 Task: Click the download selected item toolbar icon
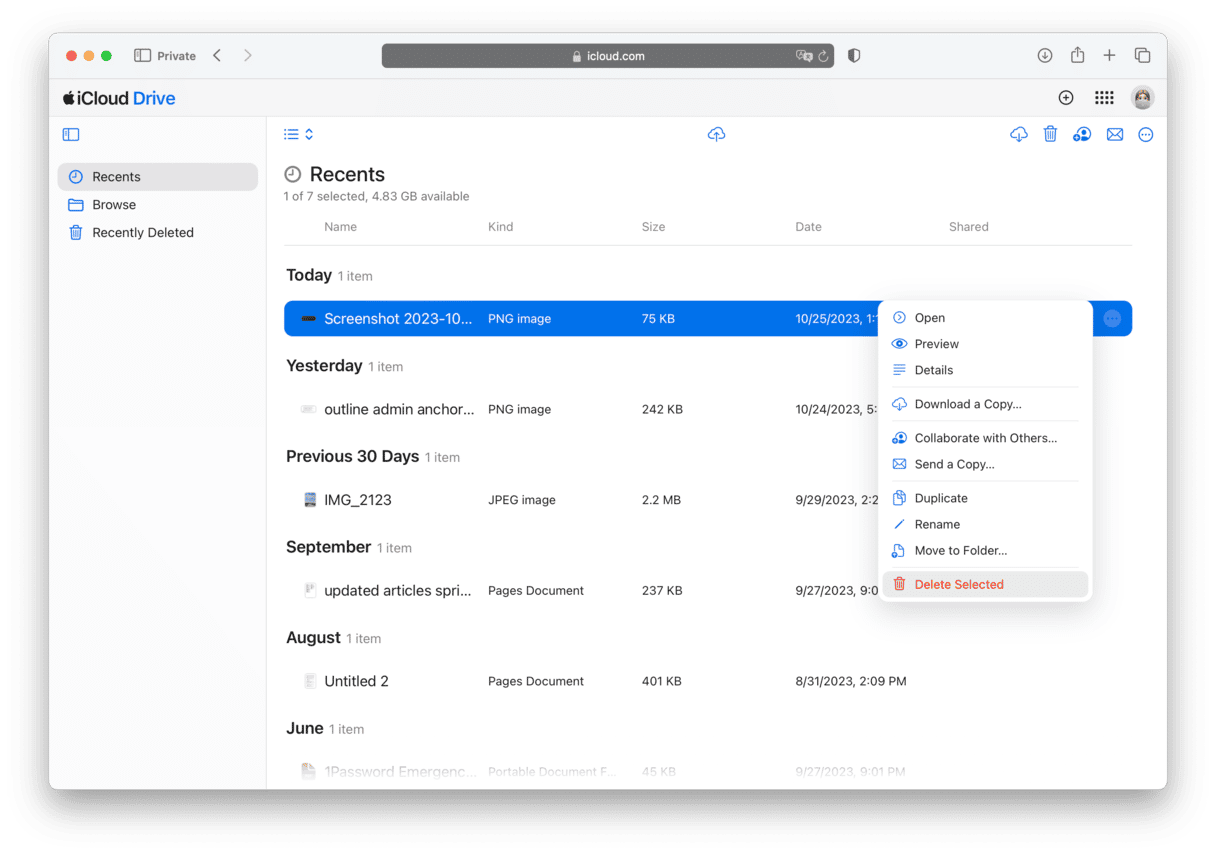point(1019,134)
